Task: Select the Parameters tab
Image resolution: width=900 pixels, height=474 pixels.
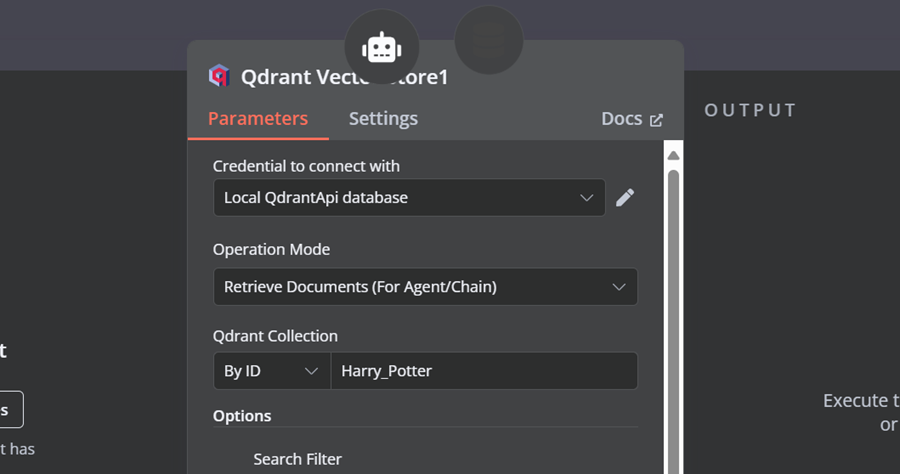Action: pyautogui.click(x=258, y=118)
